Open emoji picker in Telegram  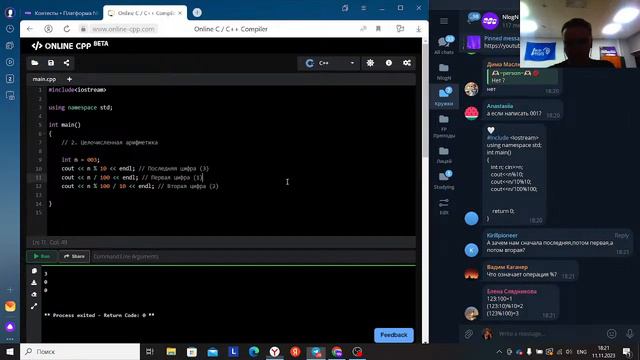pos(611,334)
